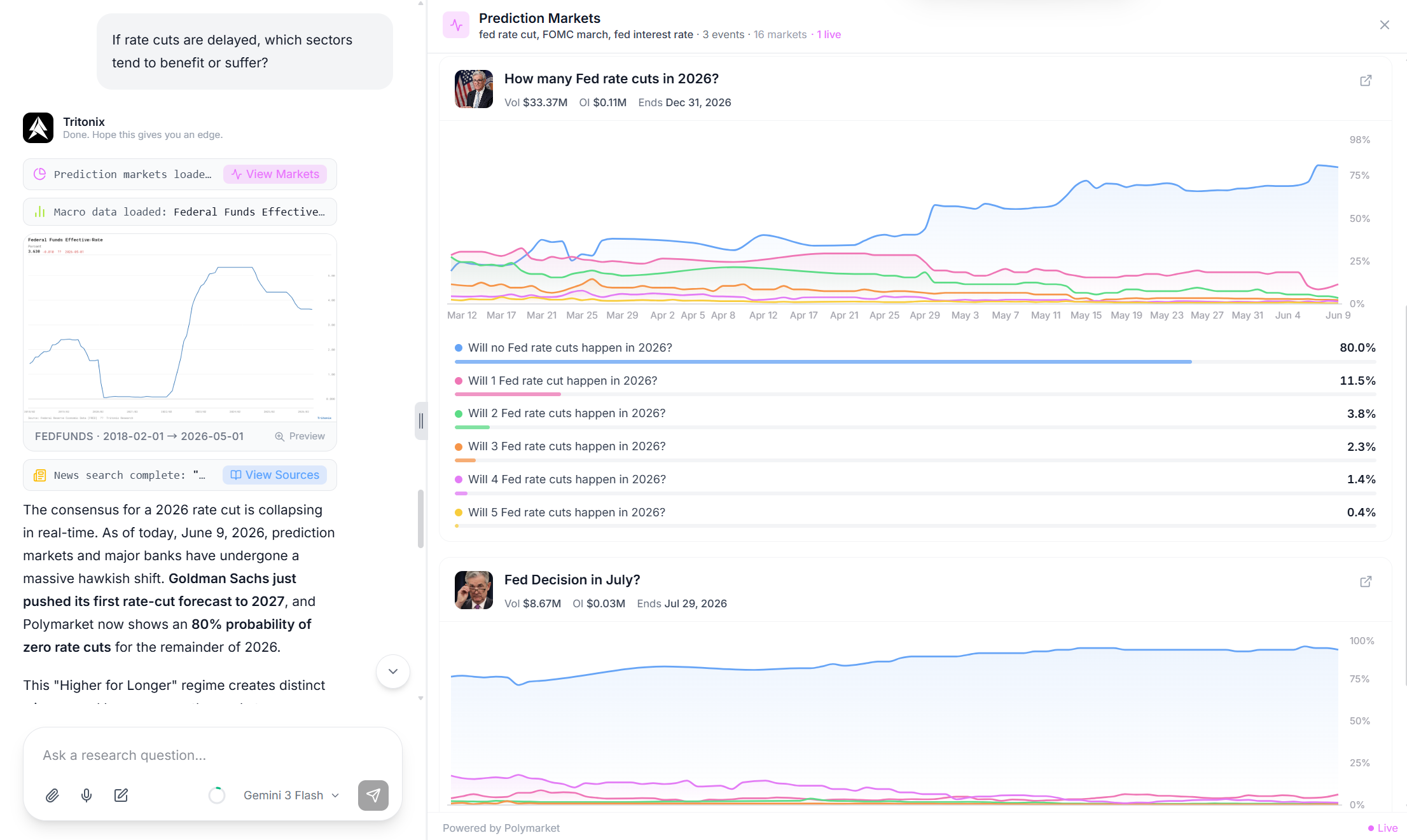Click the loading spinner beside model selector

click(217, 795)
